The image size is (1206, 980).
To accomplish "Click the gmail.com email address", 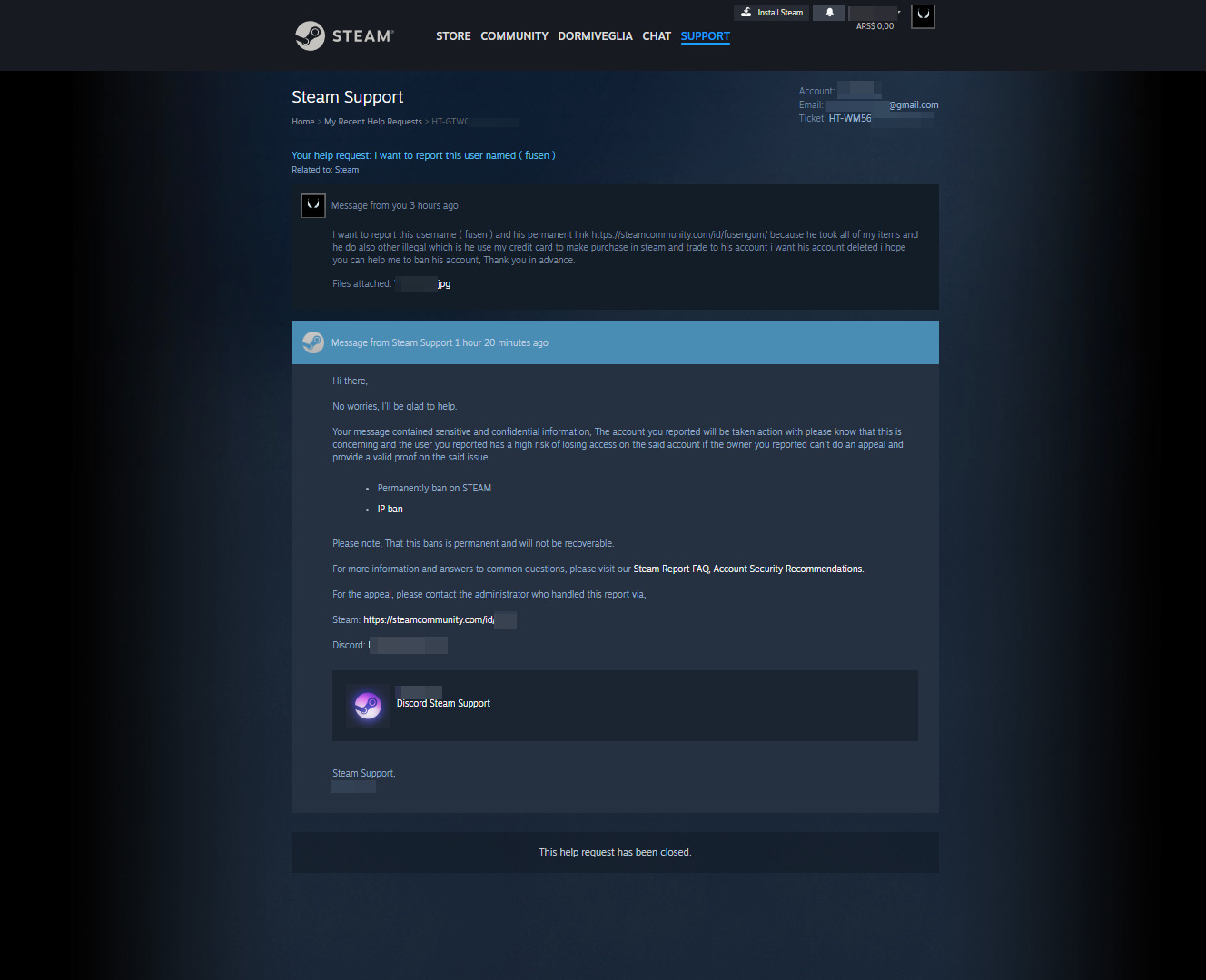I will [882, 105].
